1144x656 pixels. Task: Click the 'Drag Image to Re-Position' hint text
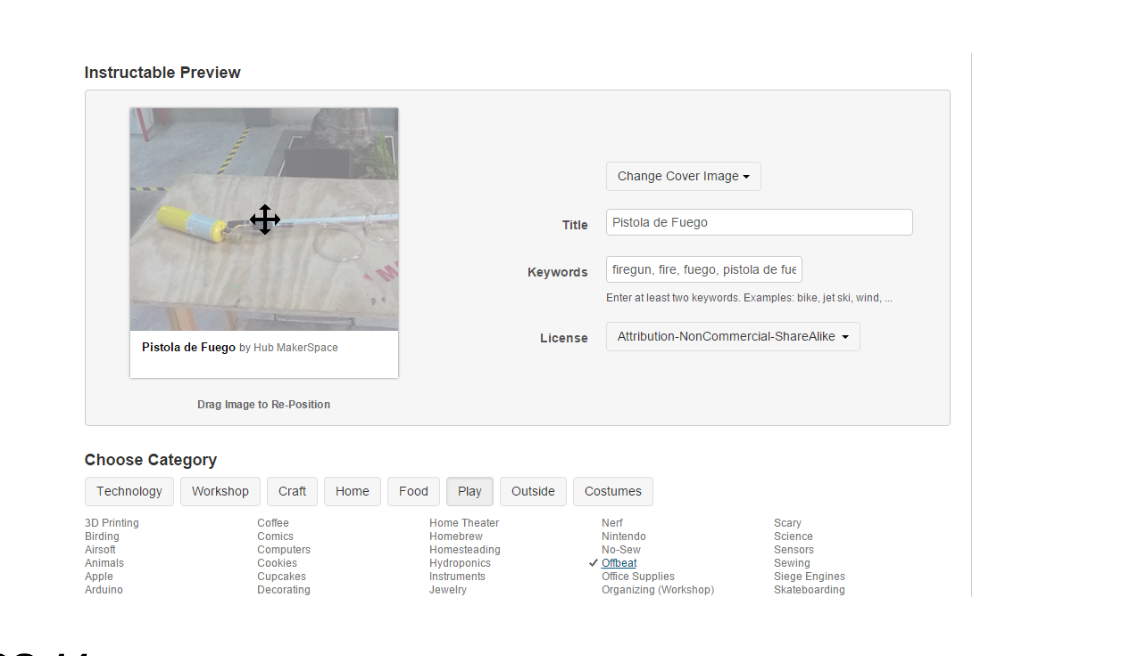[x=263, y=404]
